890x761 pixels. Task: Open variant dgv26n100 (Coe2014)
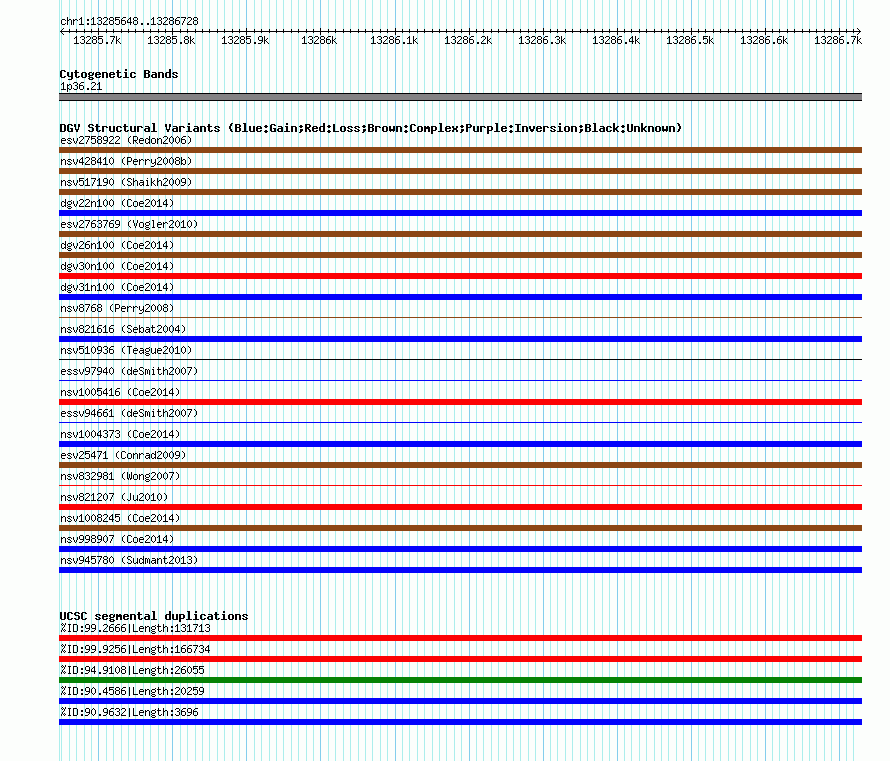(x=117, y=245)
